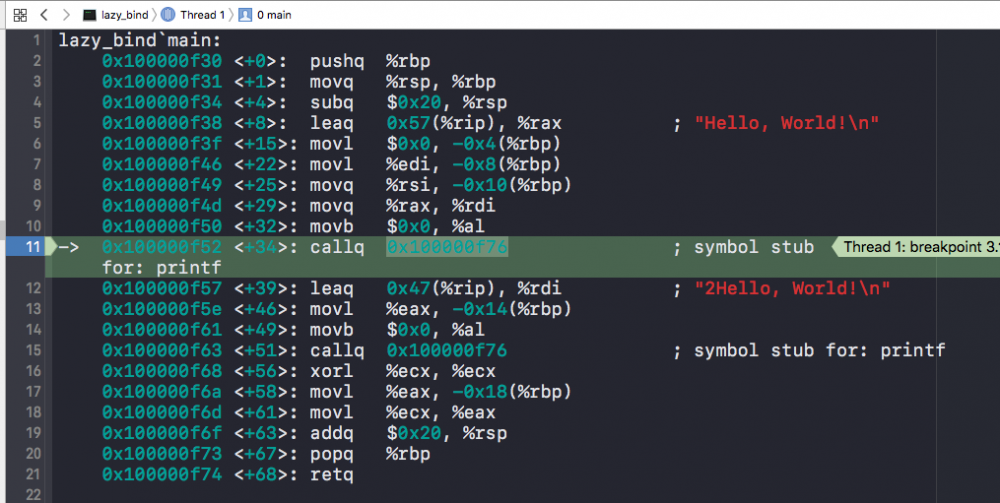Go forward with the right arrow
Viewport: 1000px width, 503px height.
click(x=65, y=15)
